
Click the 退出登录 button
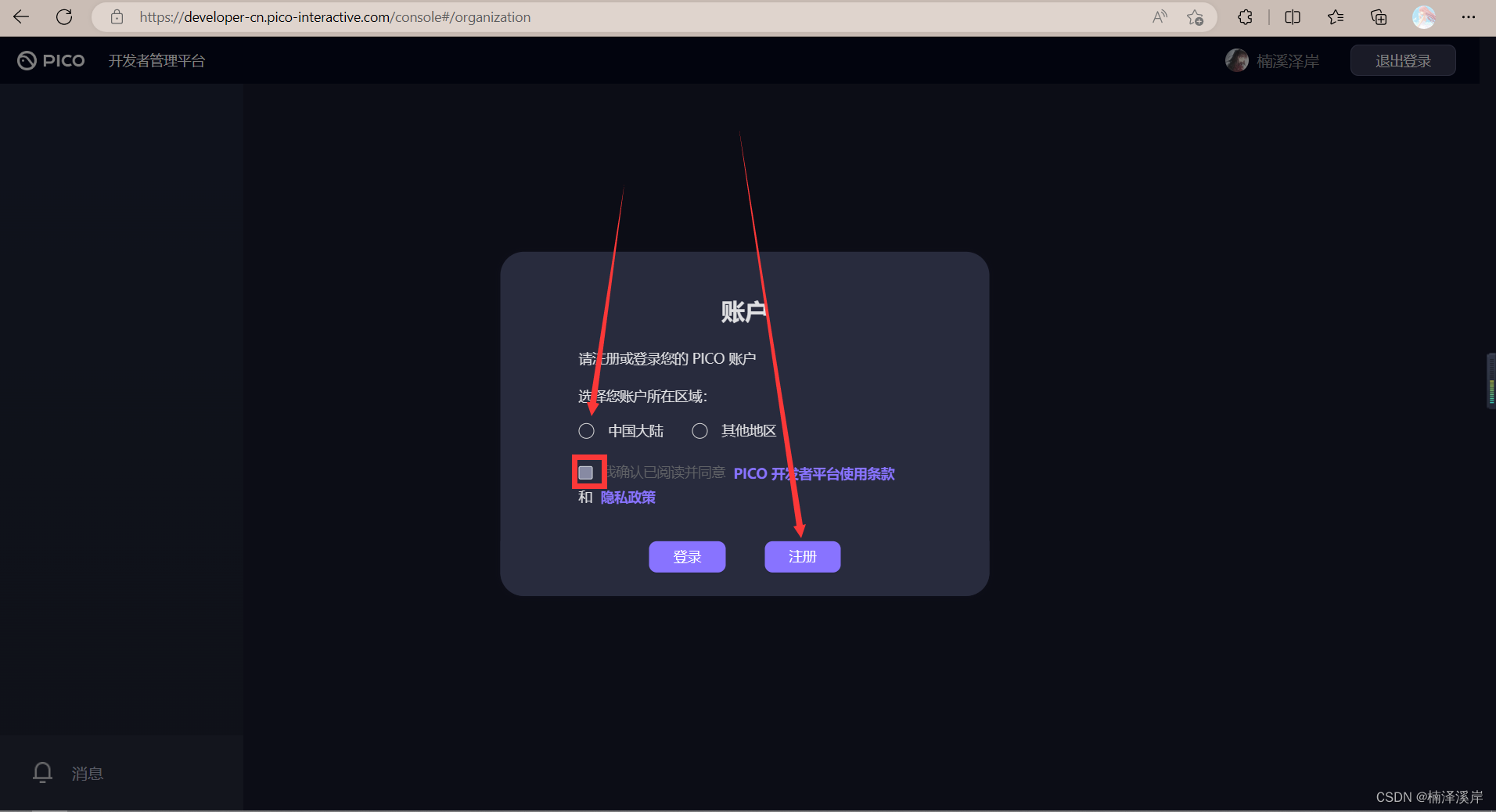(x=1403, y=61)
